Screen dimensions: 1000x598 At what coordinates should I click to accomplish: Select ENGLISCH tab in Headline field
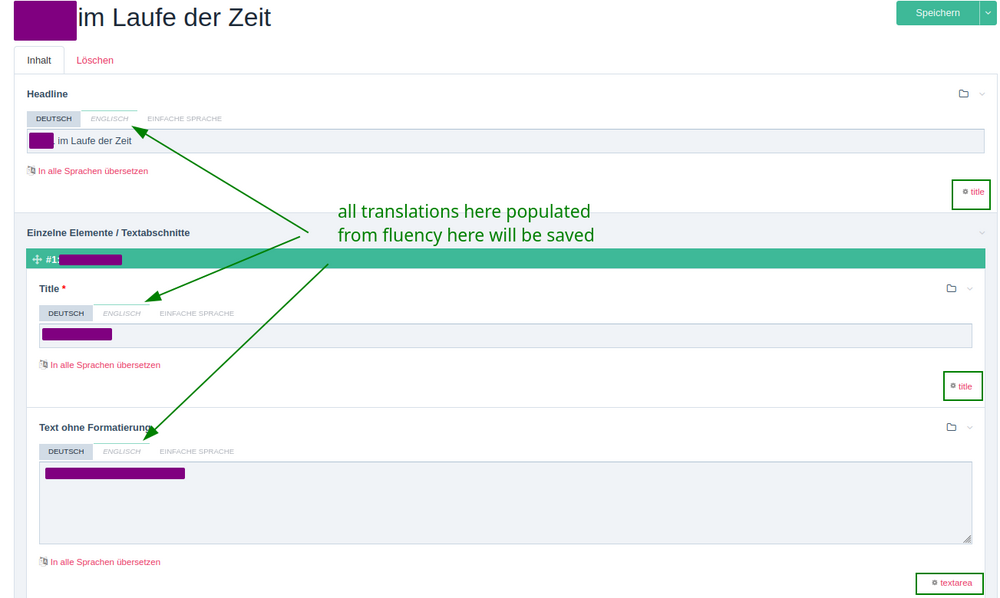pyautogui.click(x=109, y=119)
